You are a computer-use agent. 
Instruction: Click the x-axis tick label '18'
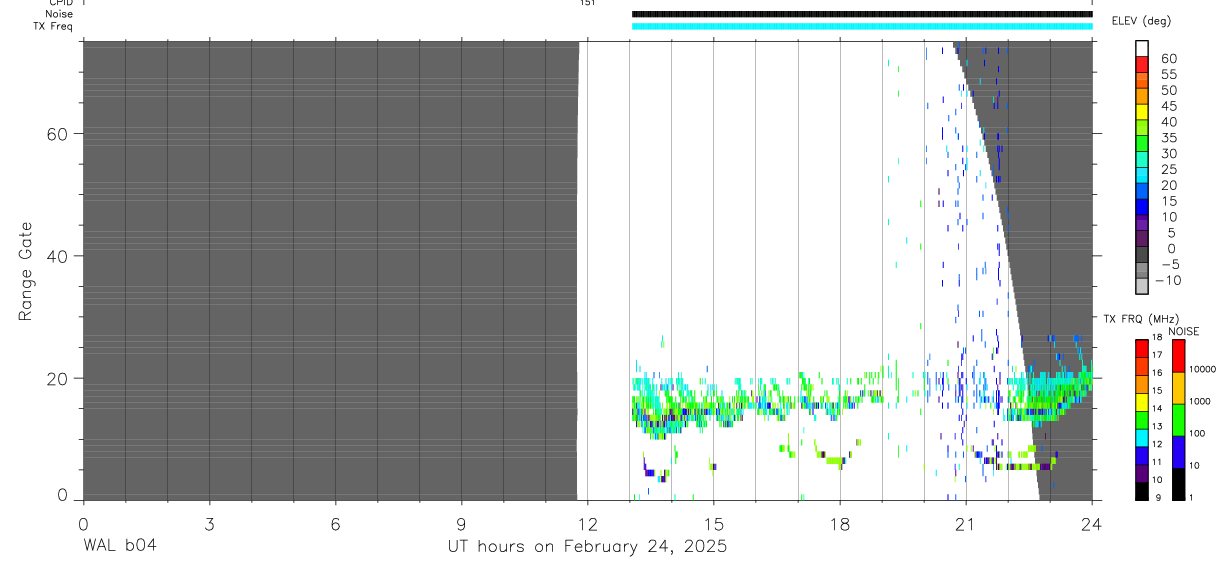(x=839, y=523)
